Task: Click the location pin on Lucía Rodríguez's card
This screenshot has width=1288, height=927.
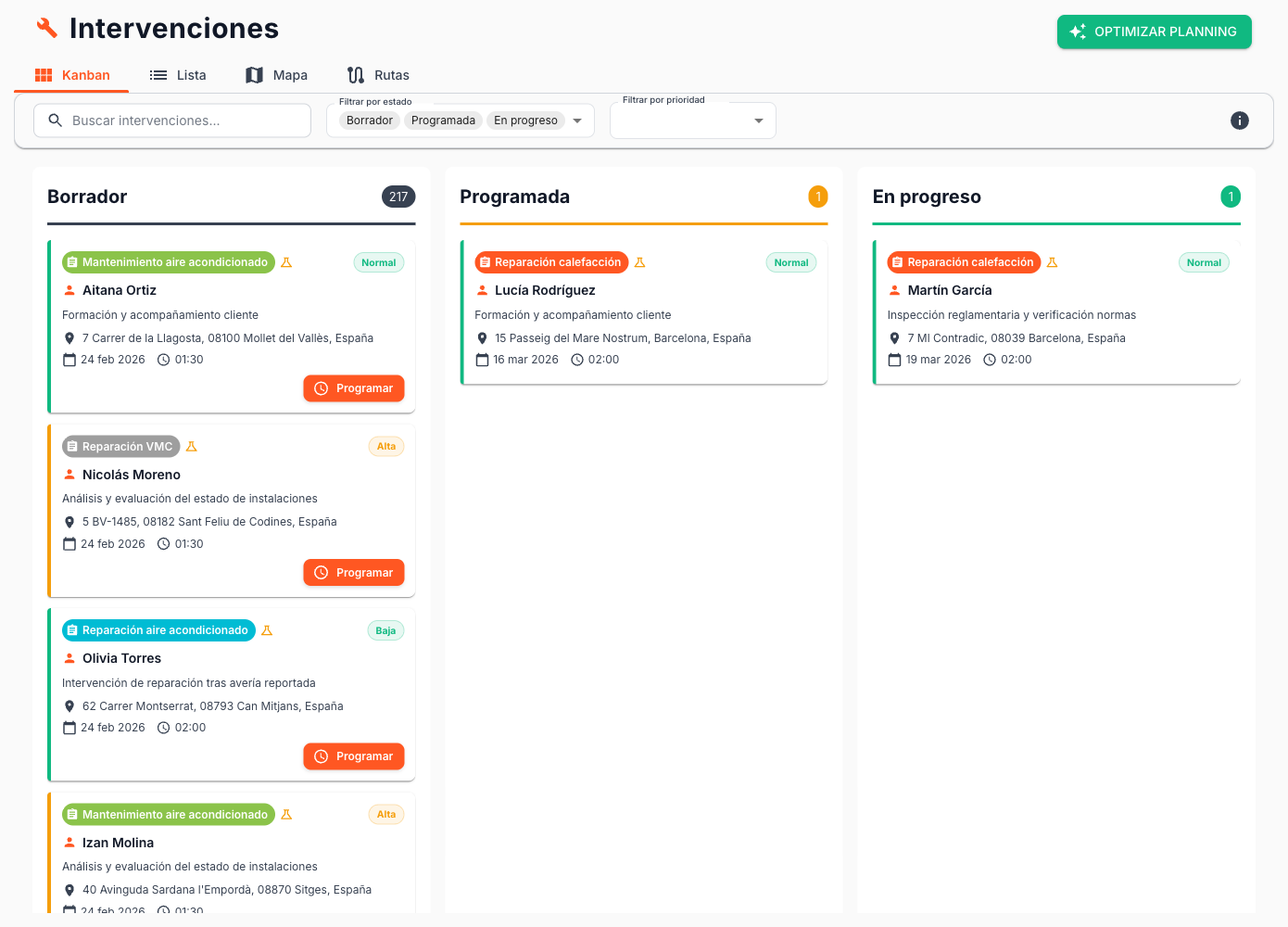Action: point(482,337)
